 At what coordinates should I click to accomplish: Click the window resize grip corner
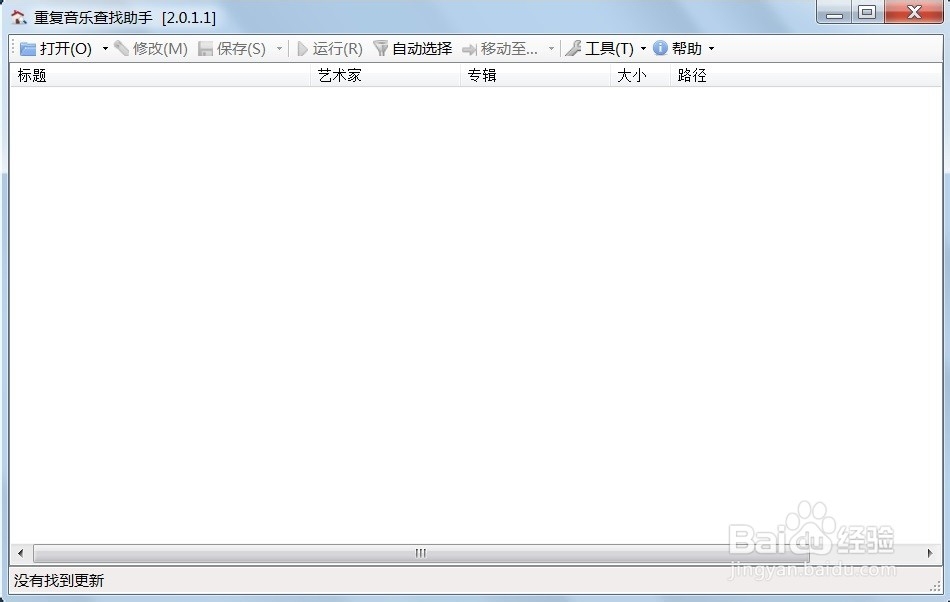[935, 586]
